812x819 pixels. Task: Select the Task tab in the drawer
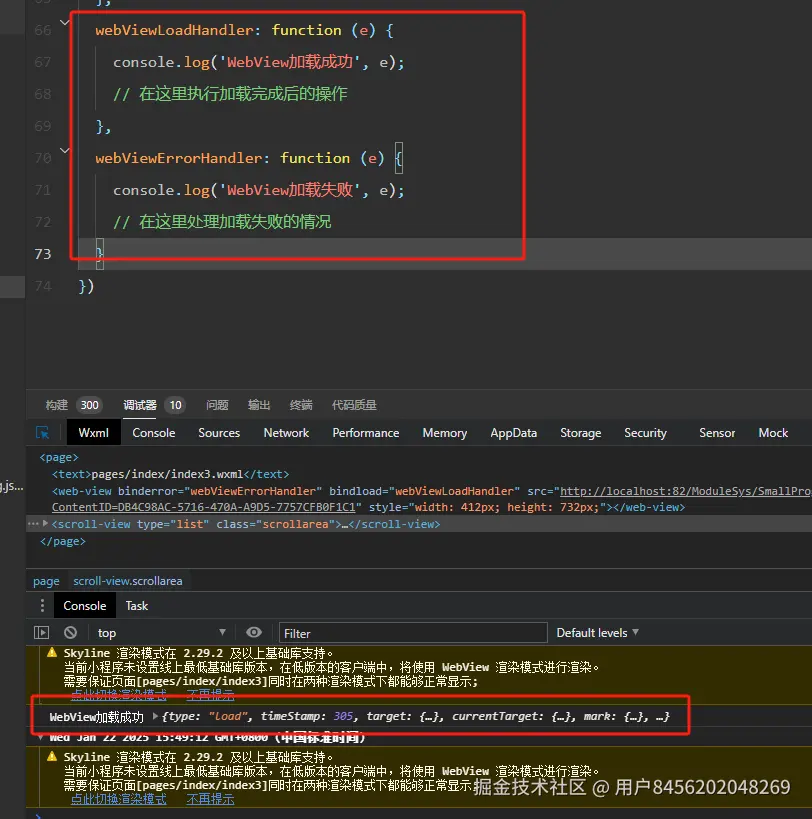(x=137, y=605)
